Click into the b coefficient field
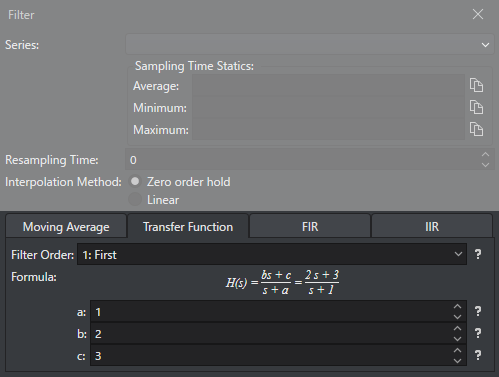The width and height of the screenshot is (499, 377). 271,333
